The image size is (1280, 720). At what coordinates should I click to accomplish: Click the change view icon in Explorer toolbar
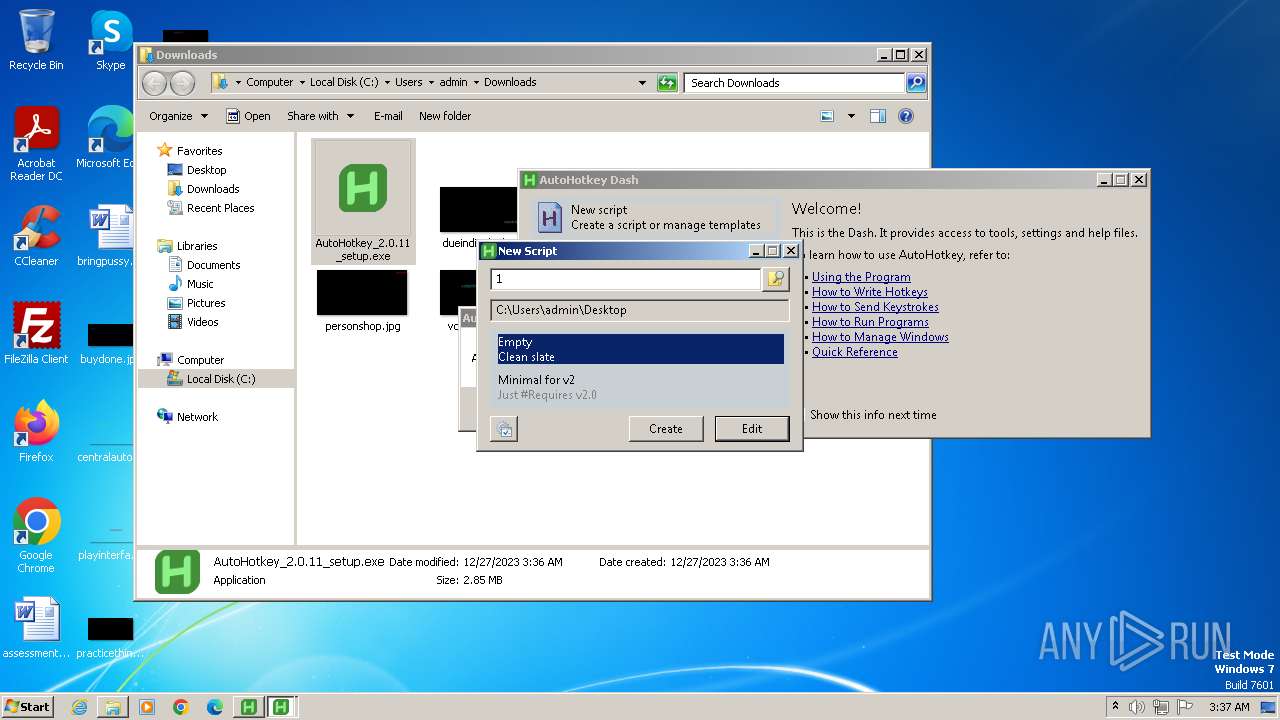(x=827, y=116)
